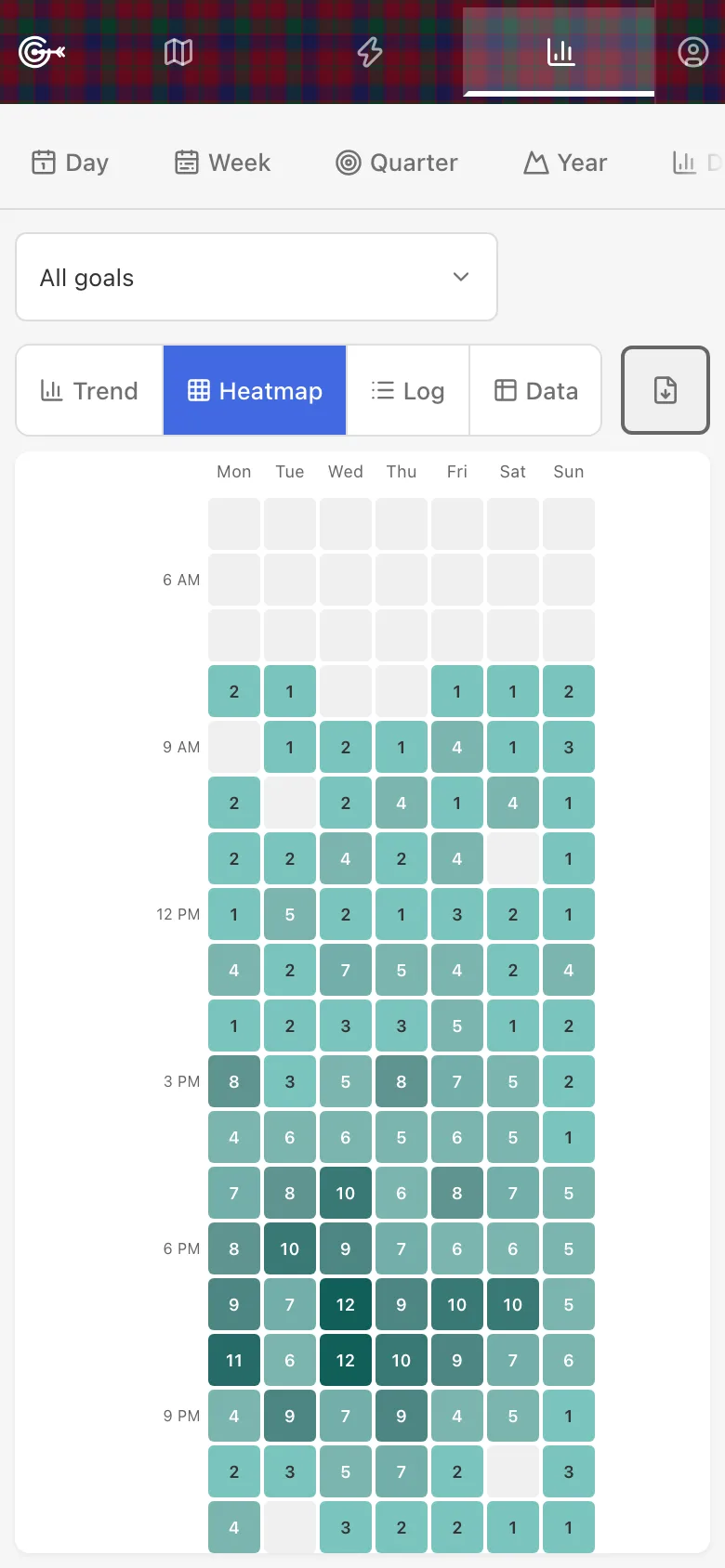Switch to the Week view tab
Screen dimensions: 725x1568
coord(223,163)
